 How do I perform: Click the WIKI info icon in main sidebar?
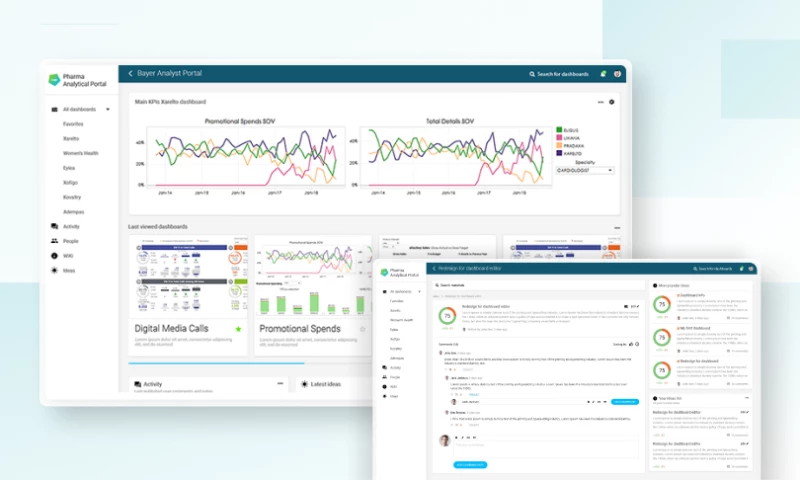(55, 256)
